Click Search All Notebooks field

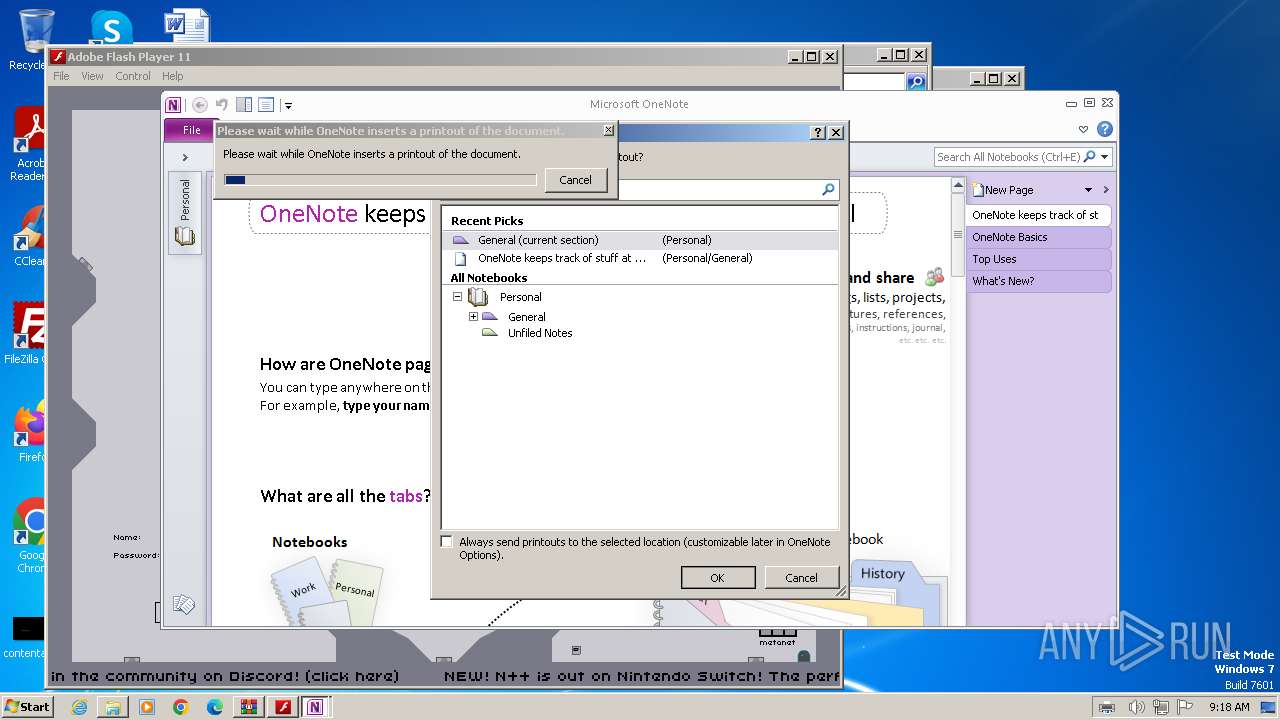(x=1008, y=157)
